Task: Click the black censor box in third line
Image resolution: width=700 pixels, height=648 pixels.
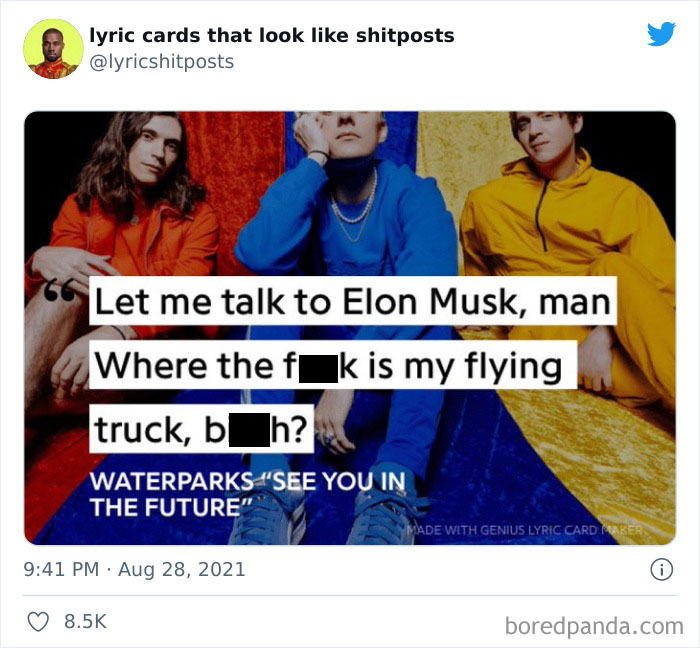Action: [250, 430]
